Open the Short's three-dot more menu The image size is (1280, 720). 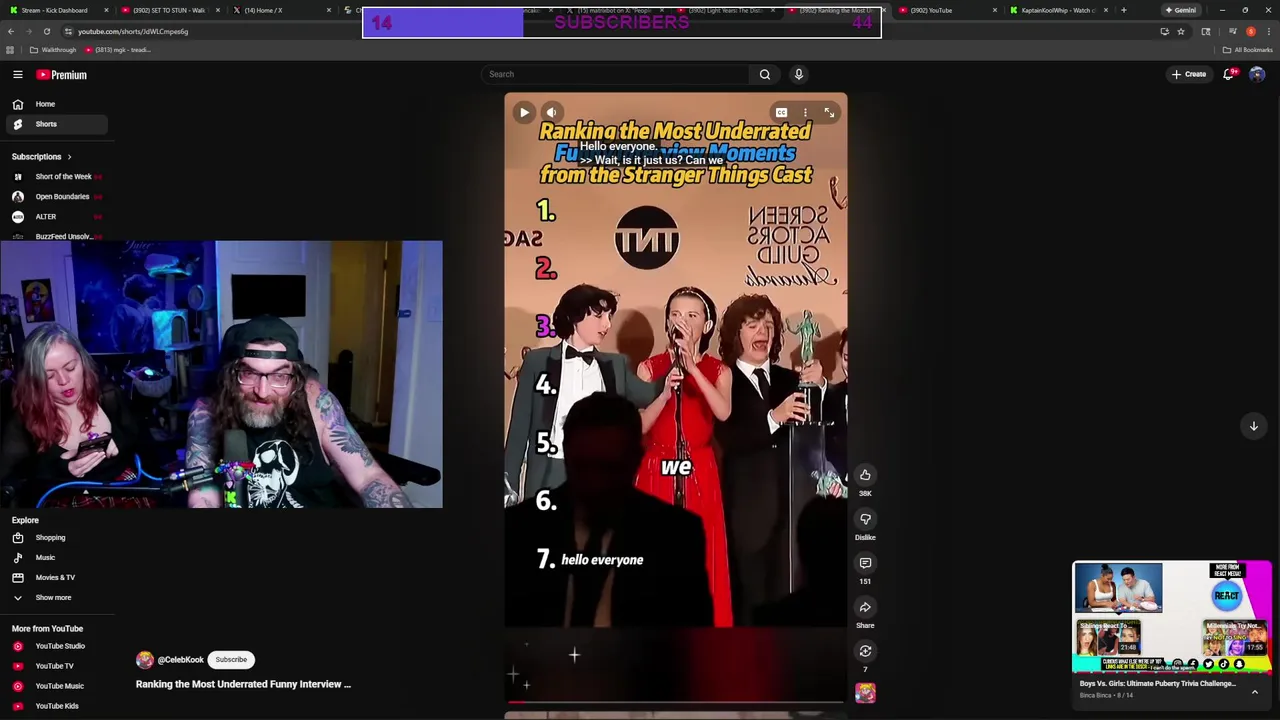[805, 112]
